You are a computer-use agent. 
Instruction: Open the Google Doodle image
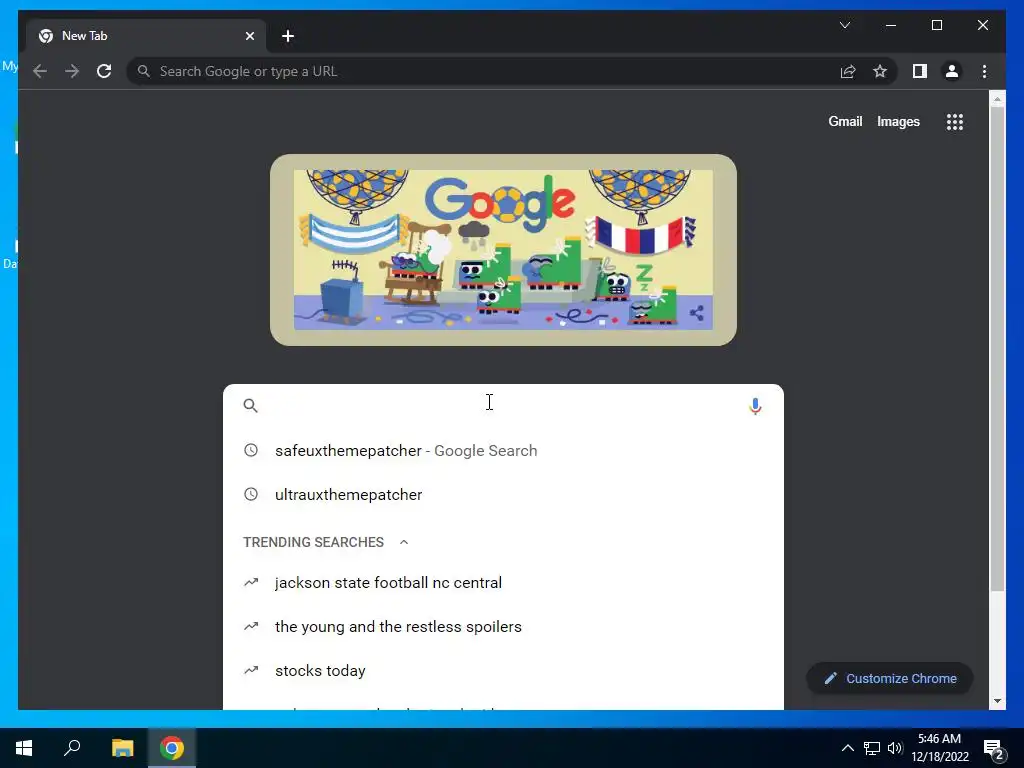(x=503, y=249)
